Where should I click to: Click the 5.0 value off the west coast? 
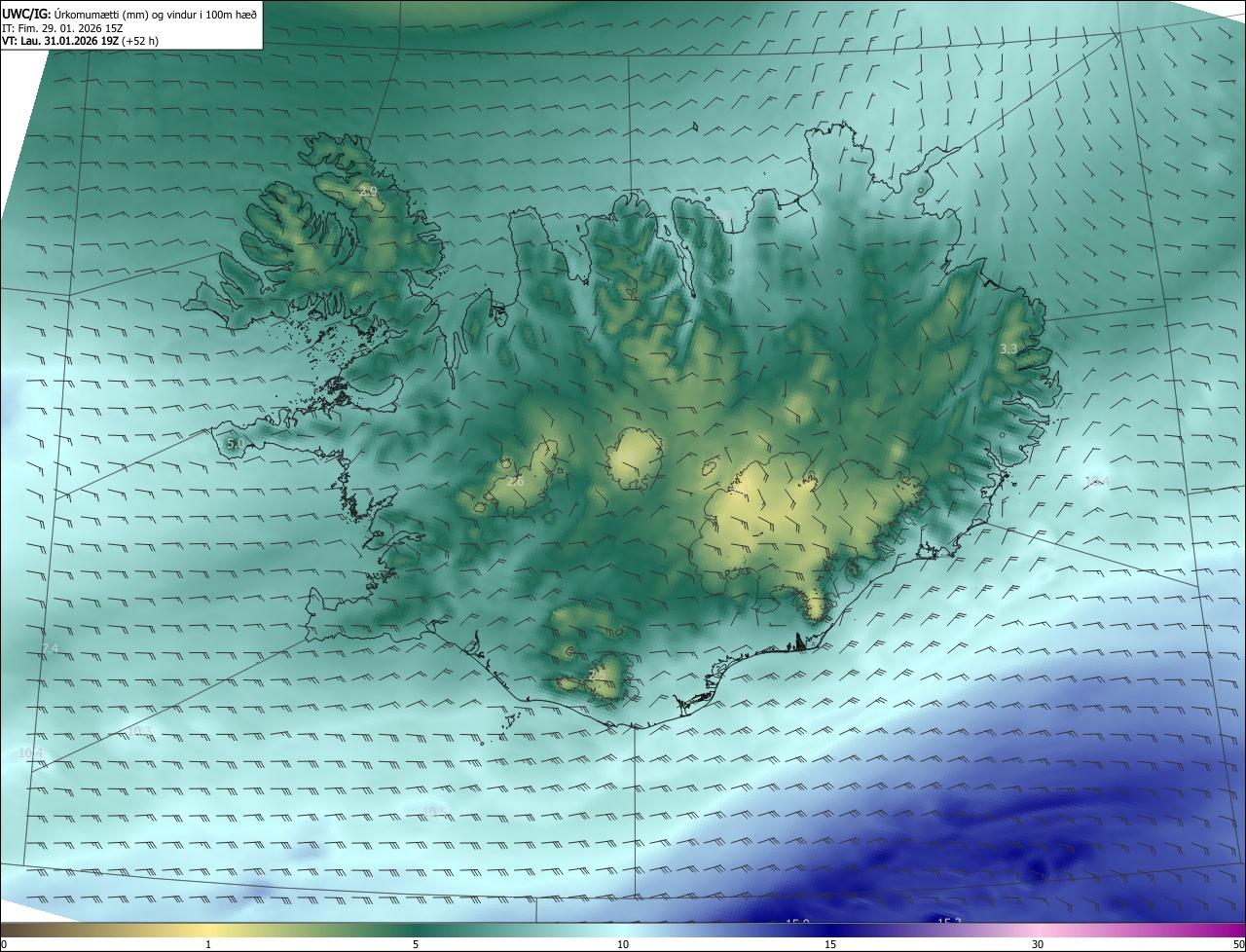point(236,443)
